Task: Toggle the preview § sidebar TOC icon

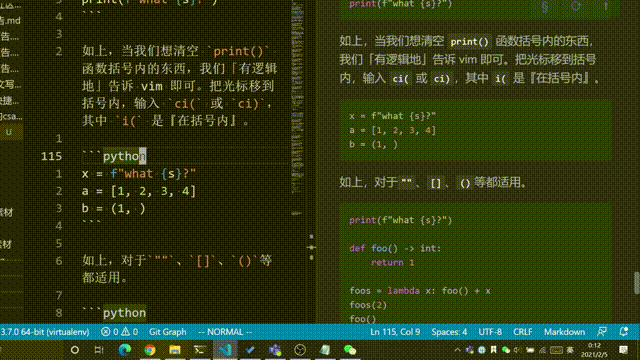Action: click(x=545, y=6)
